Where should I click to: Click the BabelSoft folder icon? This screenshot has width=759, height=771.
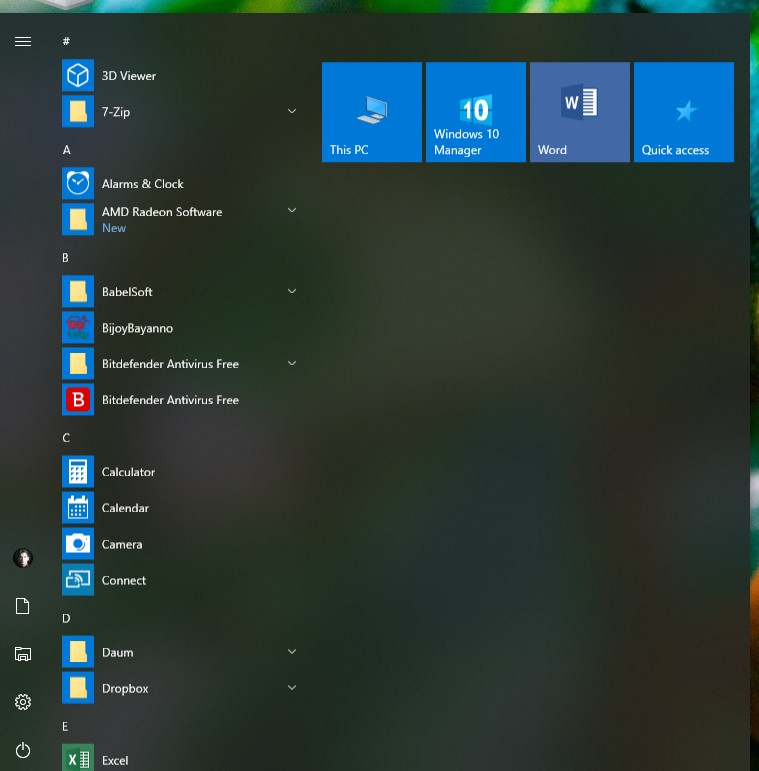coord(78,292)
